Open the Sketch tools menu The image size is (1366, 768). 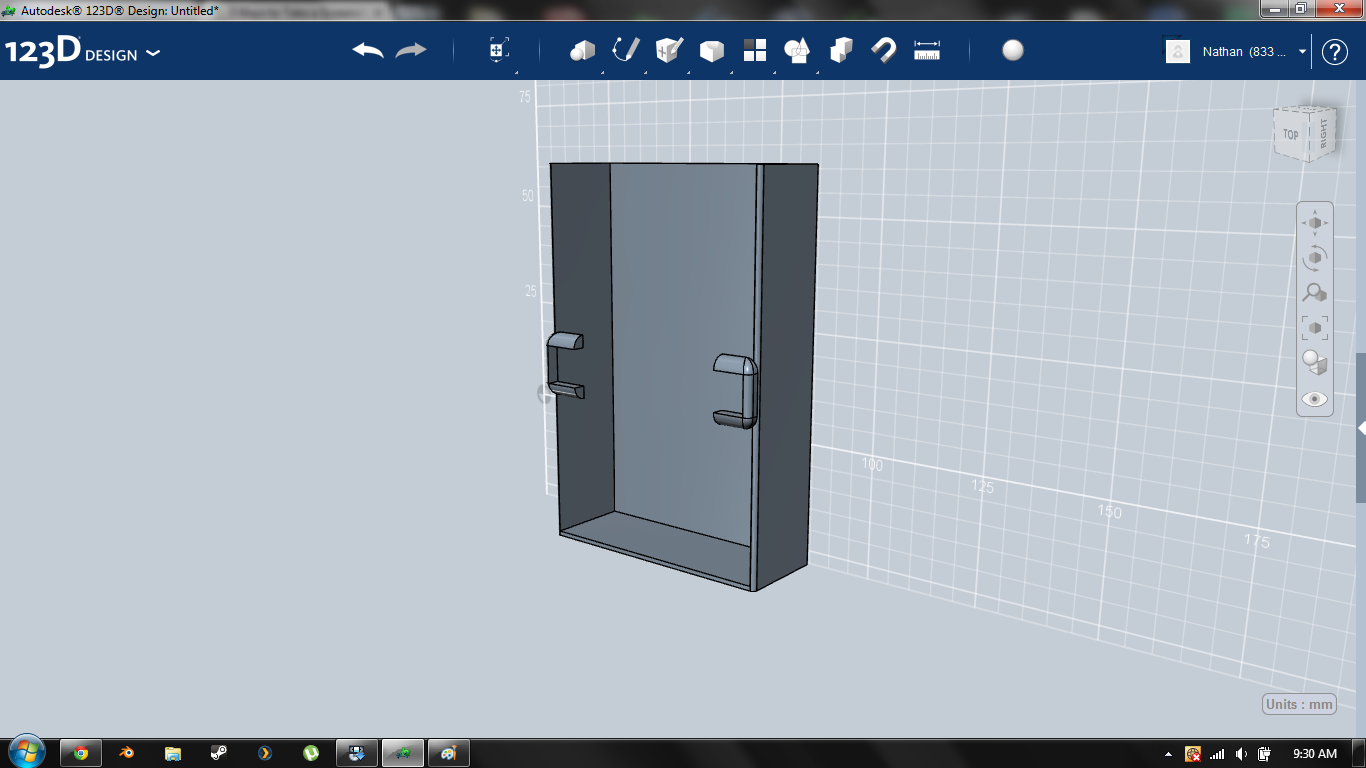pos(625,51)
